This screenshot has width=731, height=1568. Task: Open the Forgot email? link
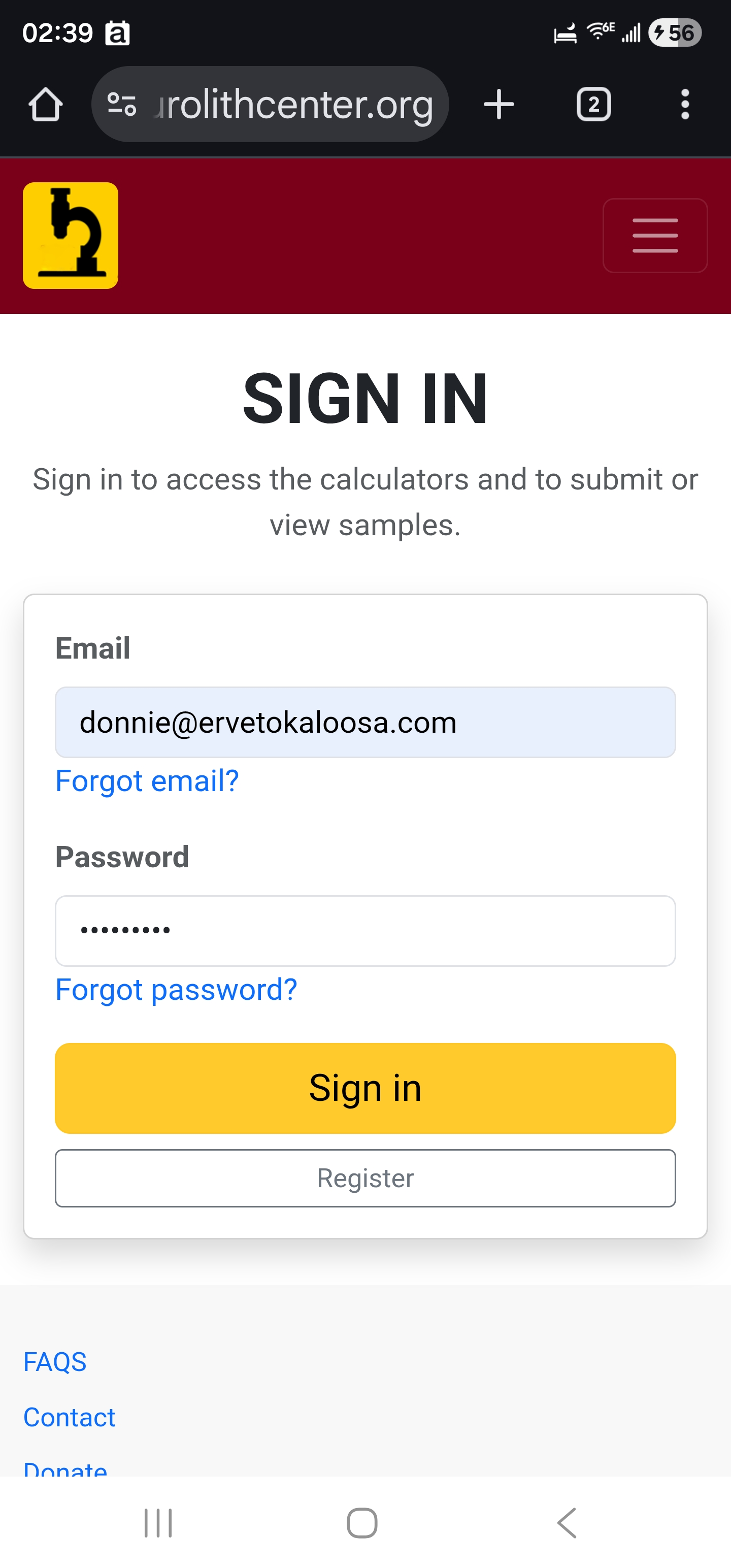pyautogui.click(x=147, y=781)
